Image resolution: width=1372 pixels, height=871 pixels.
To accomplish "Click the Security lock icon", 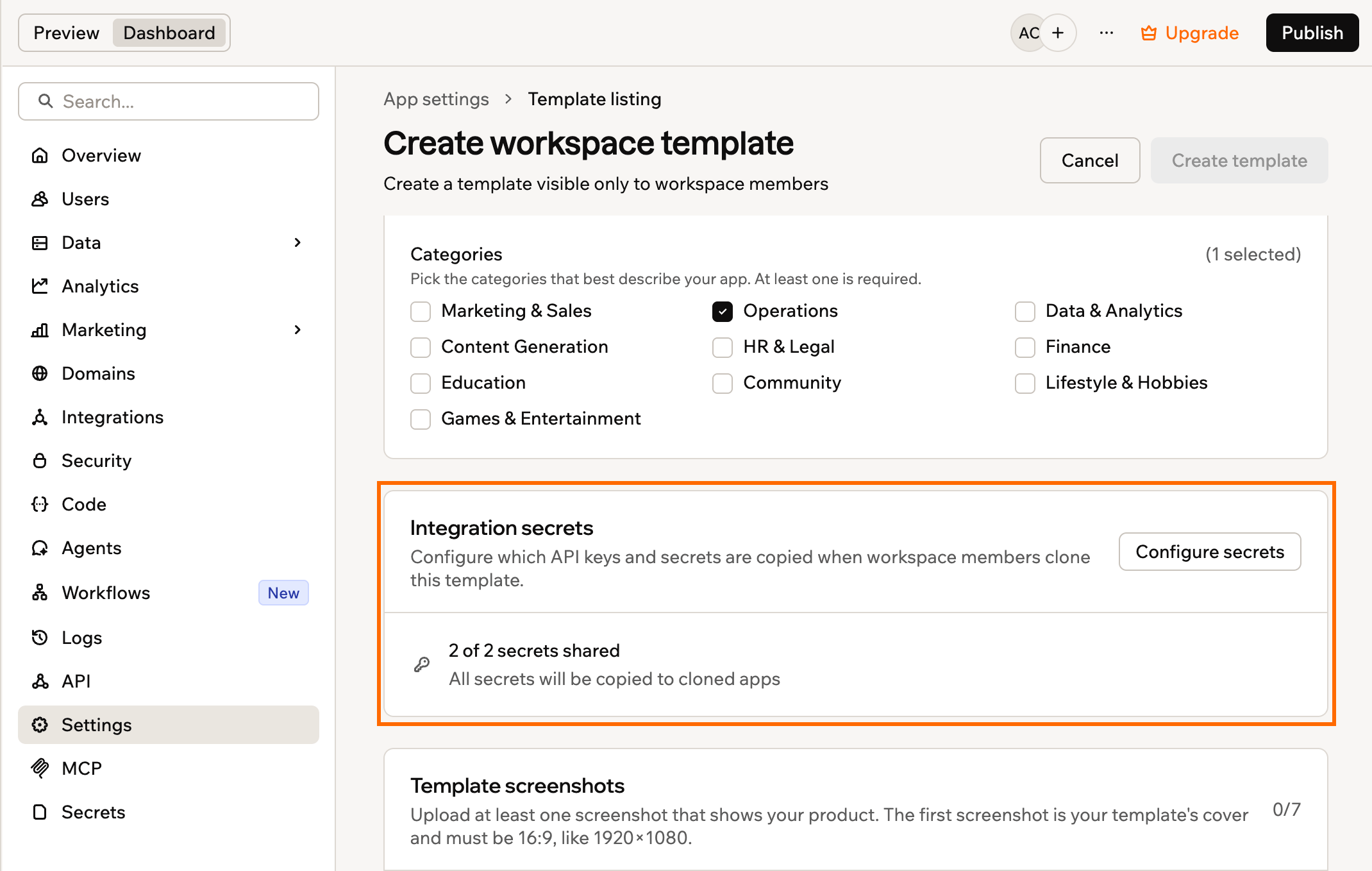I will (40, 461).
